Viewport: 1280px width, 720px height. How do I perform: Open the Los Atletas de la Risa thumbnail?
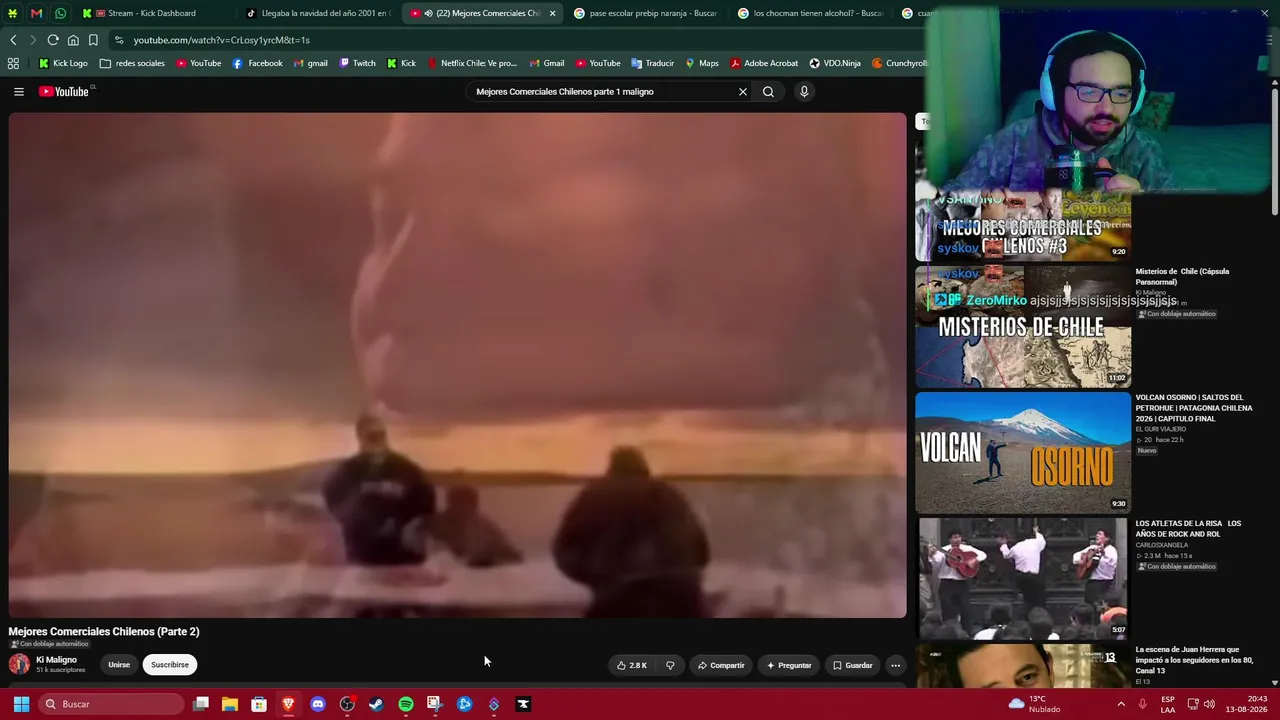[x=1023, y=579]
